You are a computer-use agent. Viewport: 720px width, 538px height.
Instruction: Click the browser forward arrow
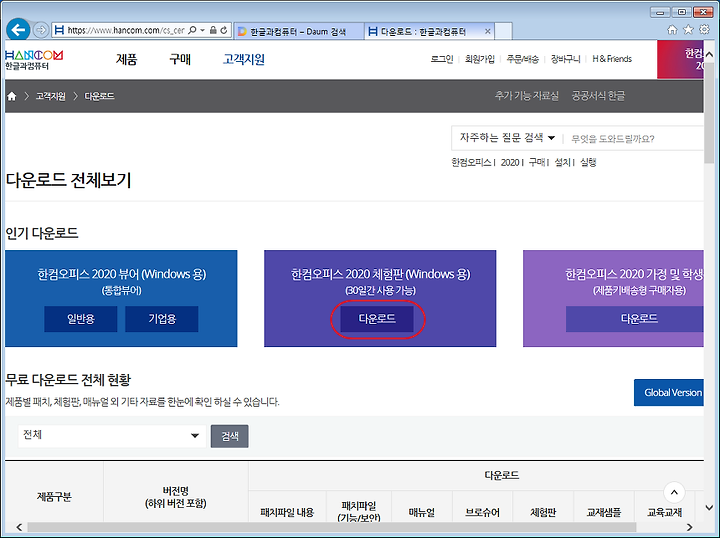click(41, 30)
